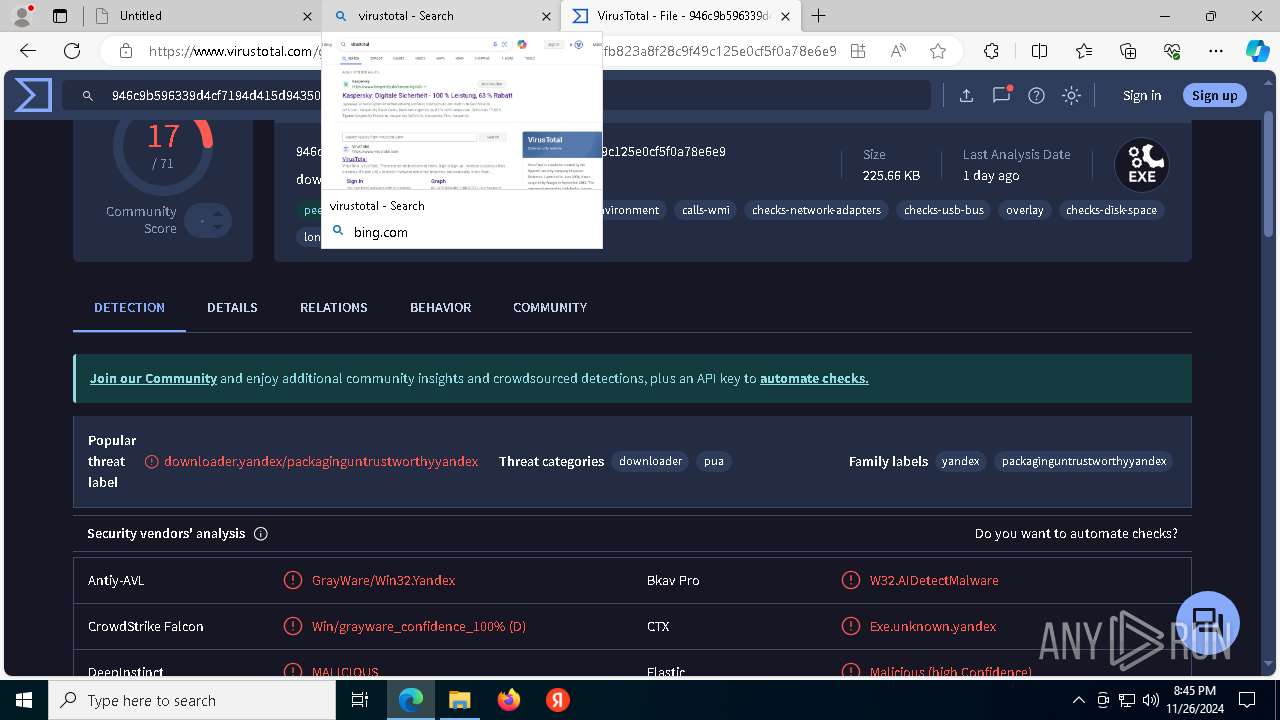The width and height of the screenshot is (1280, 720).
Task: Click Do you want to automate checks
Action: click(x=1076, y=534)
